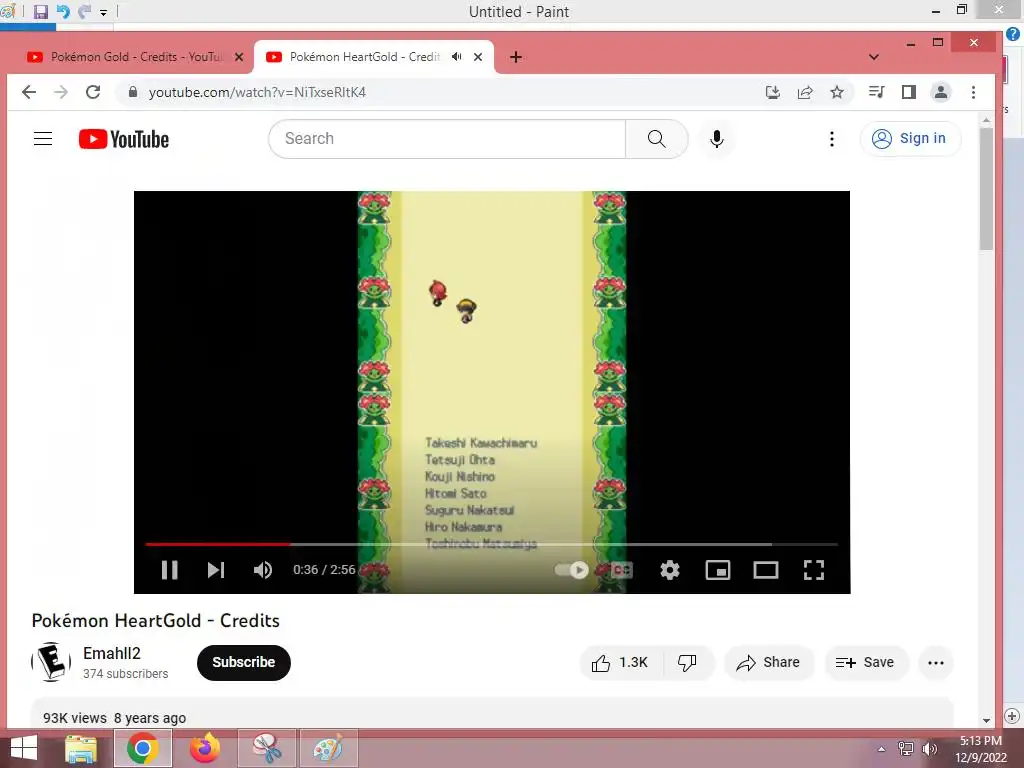Open the Emahll2 channel name

coord(112,653)
